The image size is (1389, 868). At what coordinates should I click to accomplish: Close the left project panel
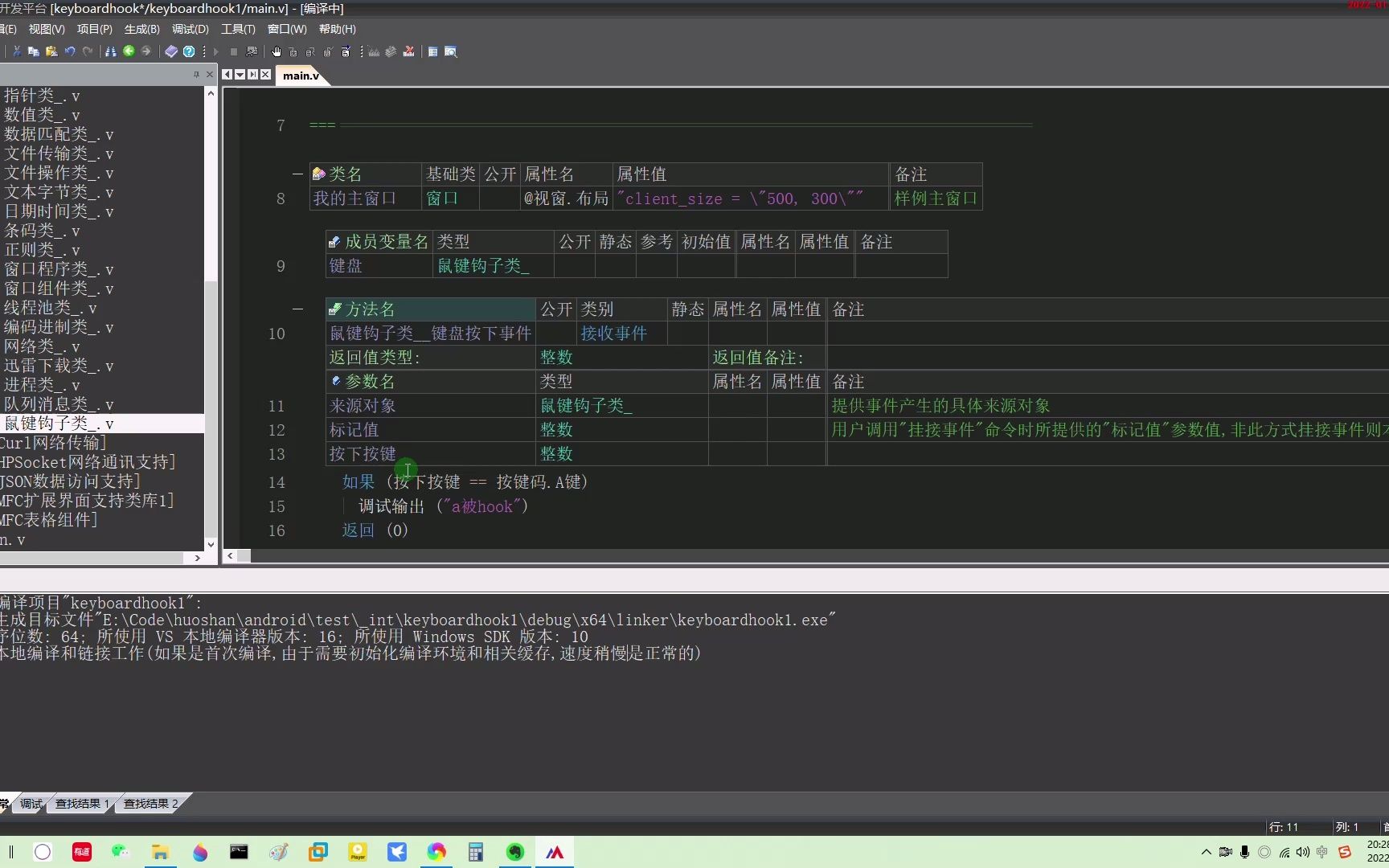210,75
